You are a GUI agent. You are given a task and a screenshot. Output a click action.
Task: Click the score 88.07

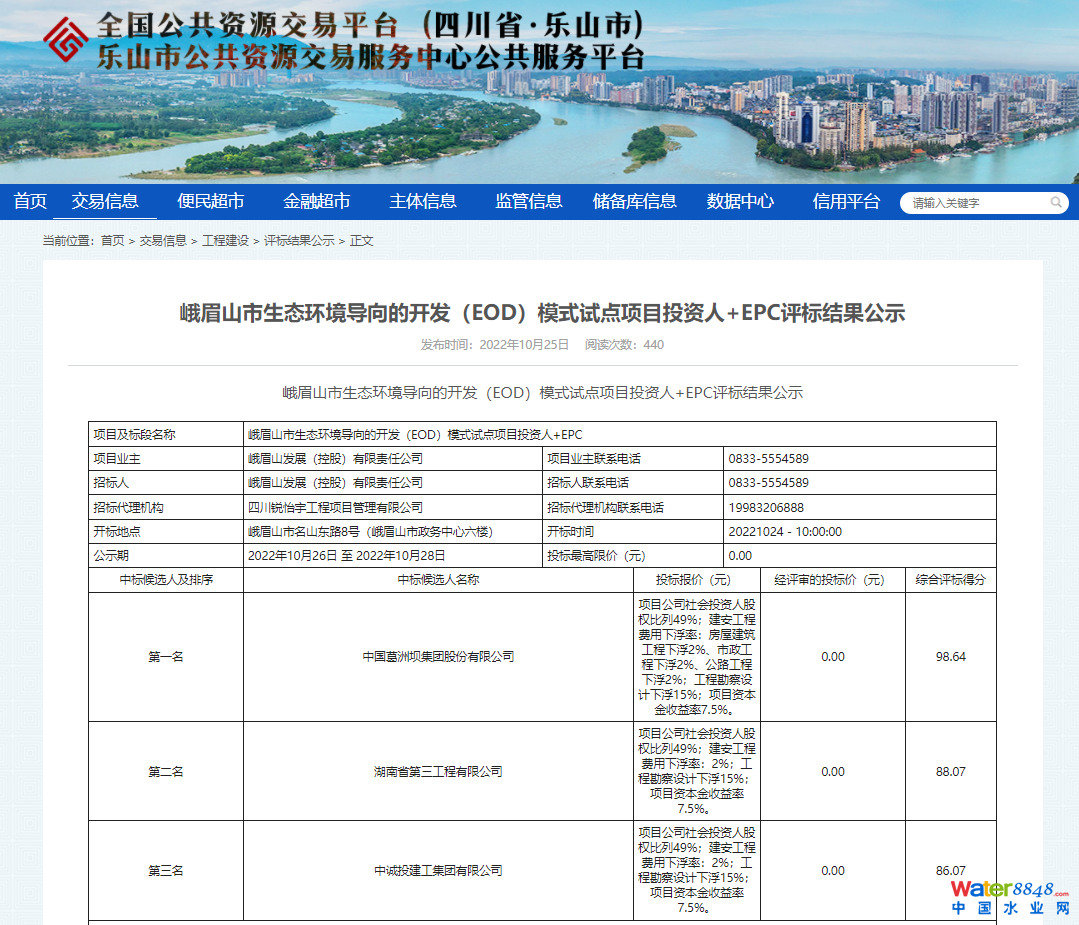pos(950,772)
